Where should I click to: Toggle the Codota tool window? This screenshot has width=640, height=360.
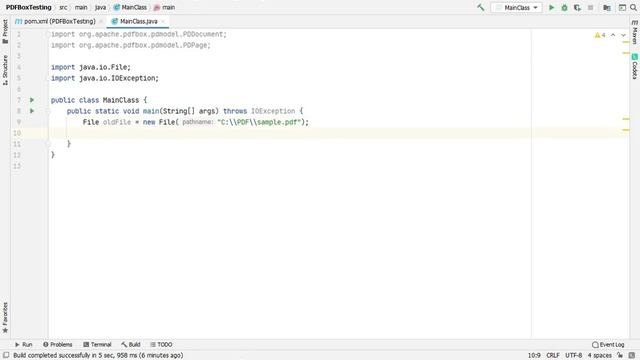pos(635,67)
